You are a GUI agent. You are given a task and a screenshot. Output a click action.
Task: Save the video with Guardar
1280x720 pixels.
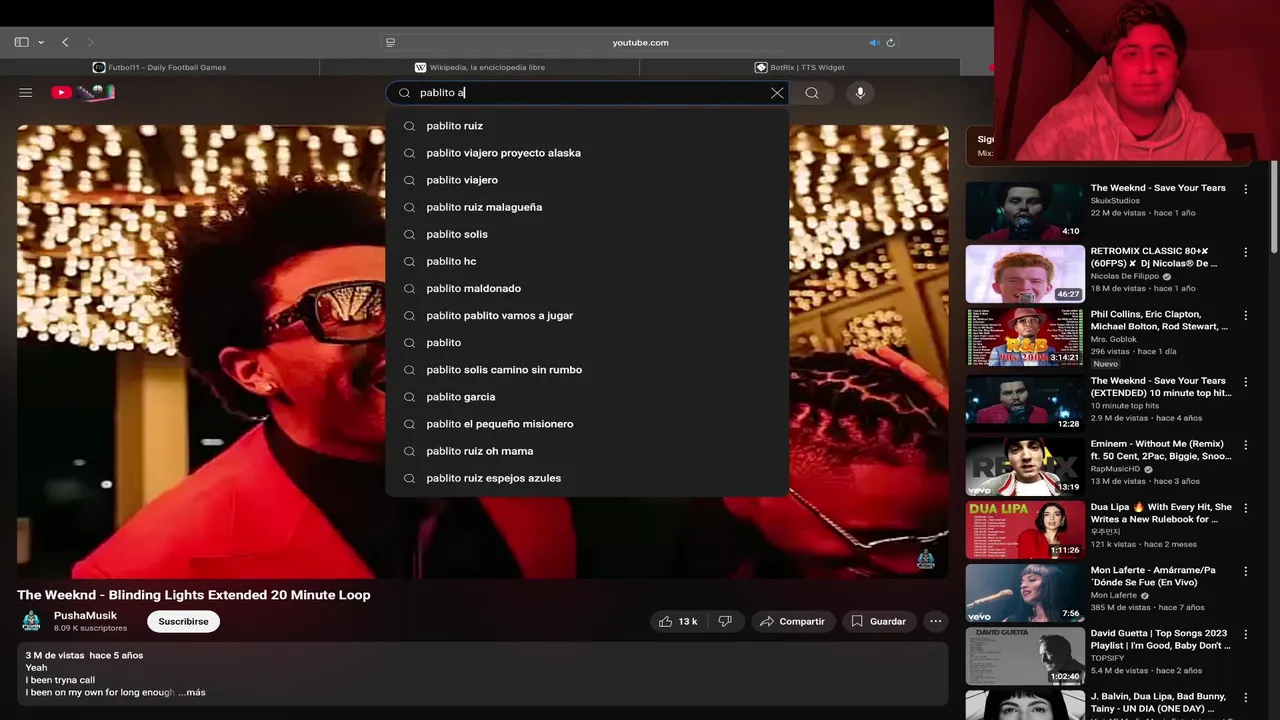coord(878,621)
